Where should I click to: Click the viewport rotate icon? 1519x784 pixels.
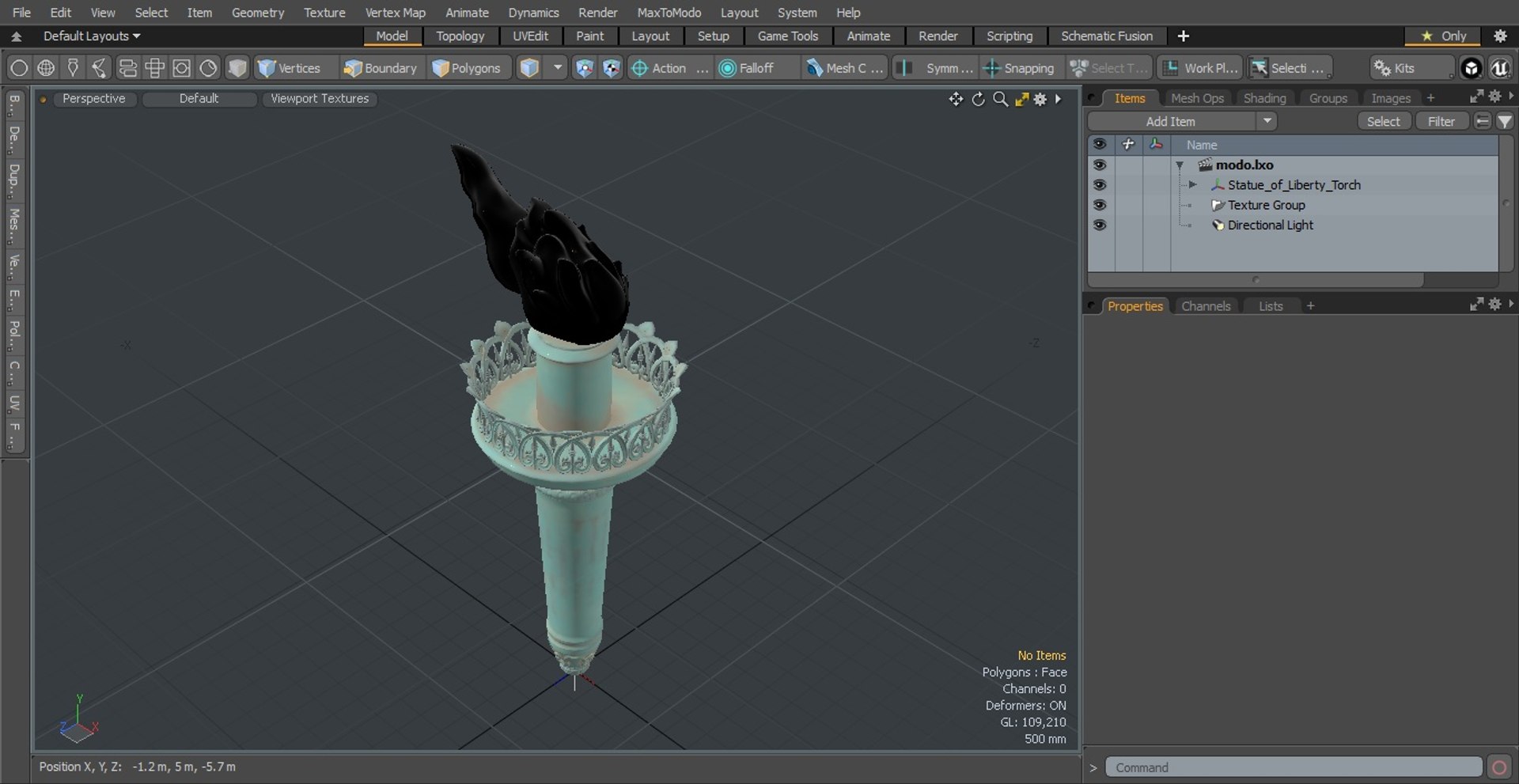pos(978,99)
